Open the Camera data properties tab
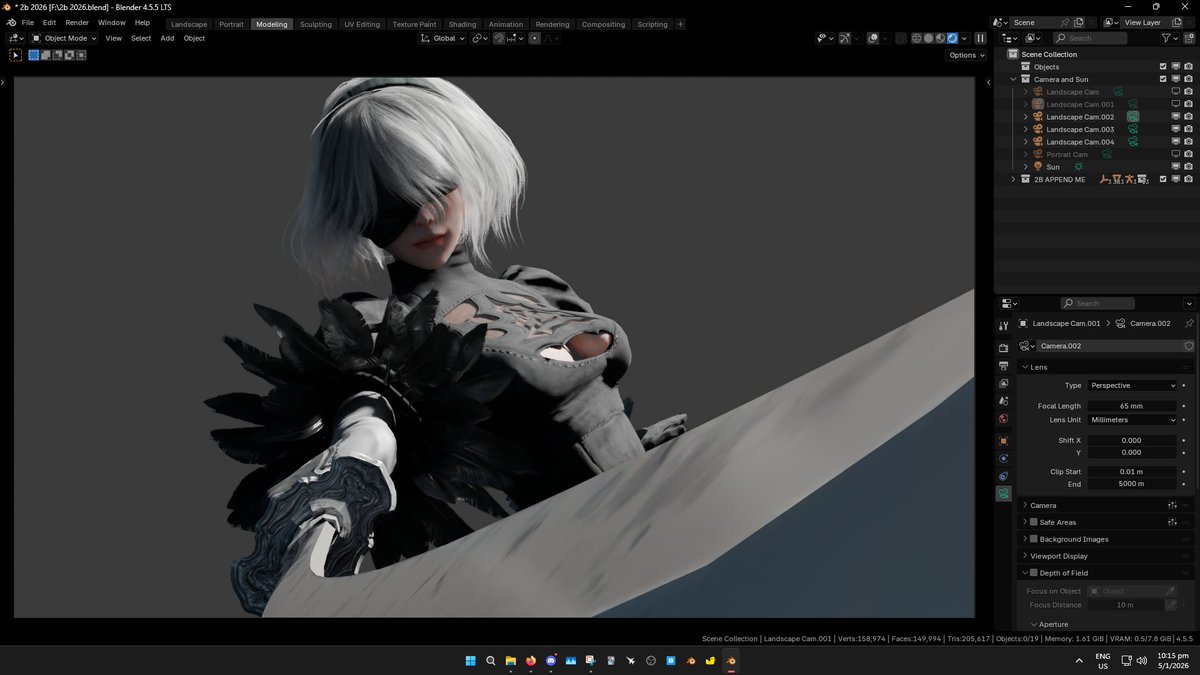The width and height of the screenshot is (1200, 675). point(1003,494)
